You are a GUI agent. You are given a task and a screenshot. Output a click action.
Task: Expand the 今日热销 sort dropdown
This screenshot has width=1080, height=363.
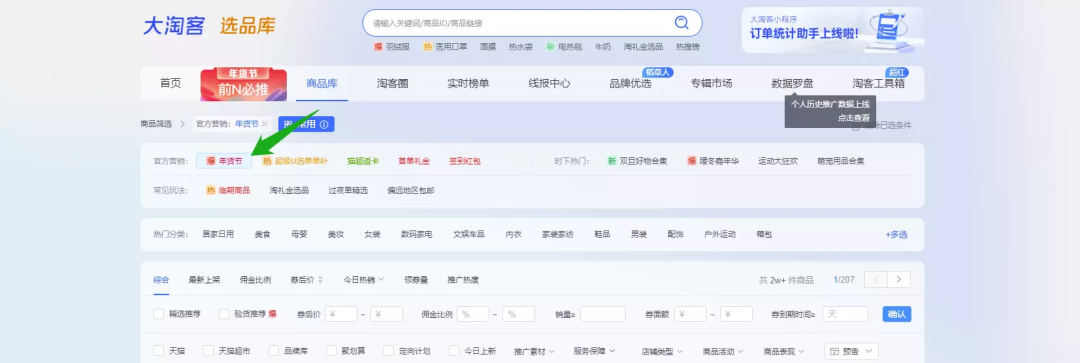pyautogui.click(x=364, y=280)
